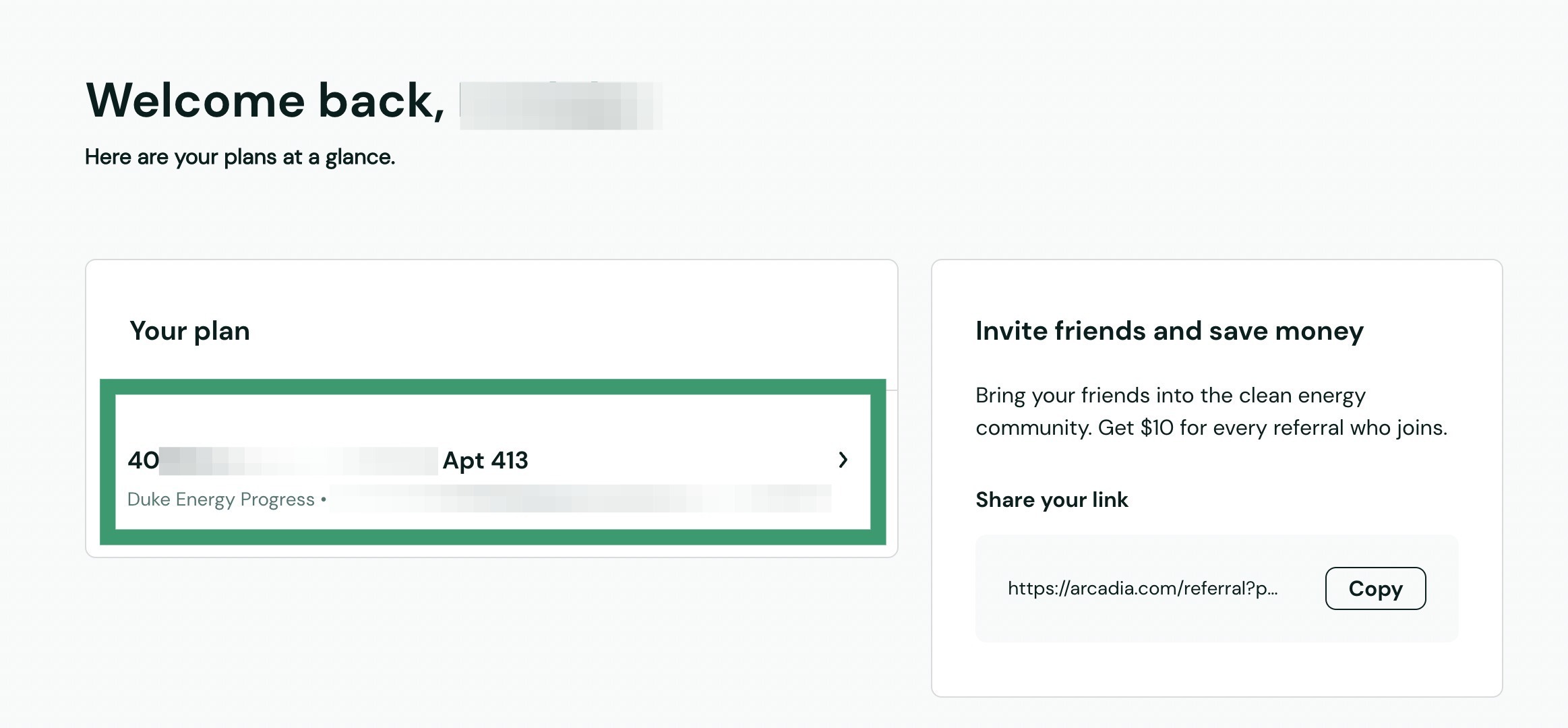The height and width of the screenshot is (728, 1568).
Task: Click the Welcome back greeting
Action: [x=263, y=100]
